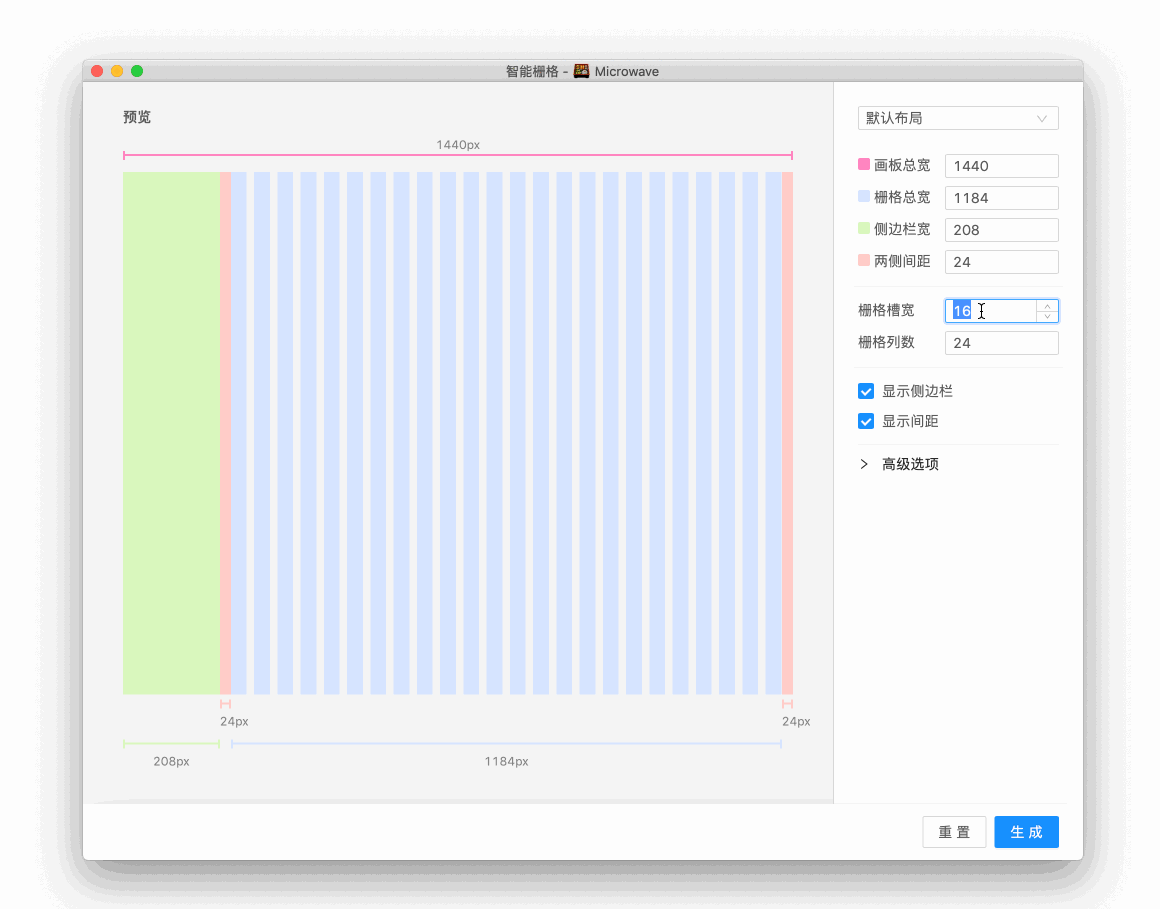The width and height of the screenshot is (1160, 909).
Task: Focus the 画板总宽 input field
Action: pyautogui.click(x=1001, y=166)
